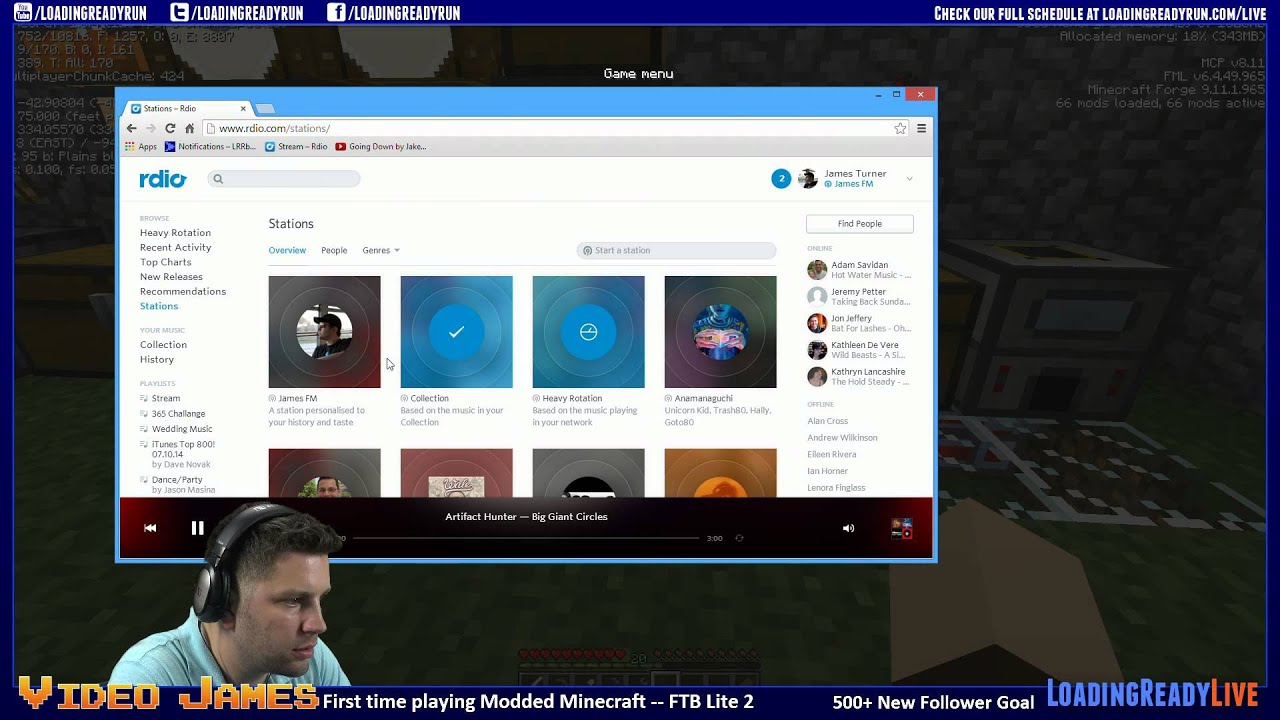Open Alan Cross offline profile
The width and height of the screenshot is (1280, 720).
(827, 421)
